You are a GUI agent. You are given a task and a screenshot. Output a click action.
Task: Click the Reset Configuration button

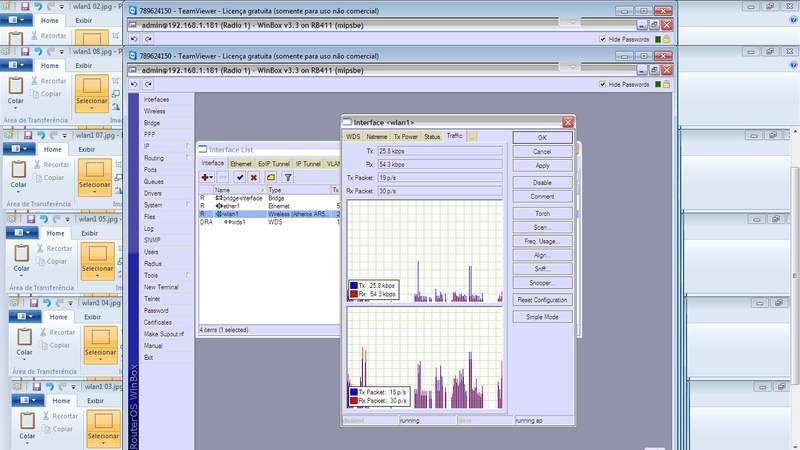tap(542, 300)
